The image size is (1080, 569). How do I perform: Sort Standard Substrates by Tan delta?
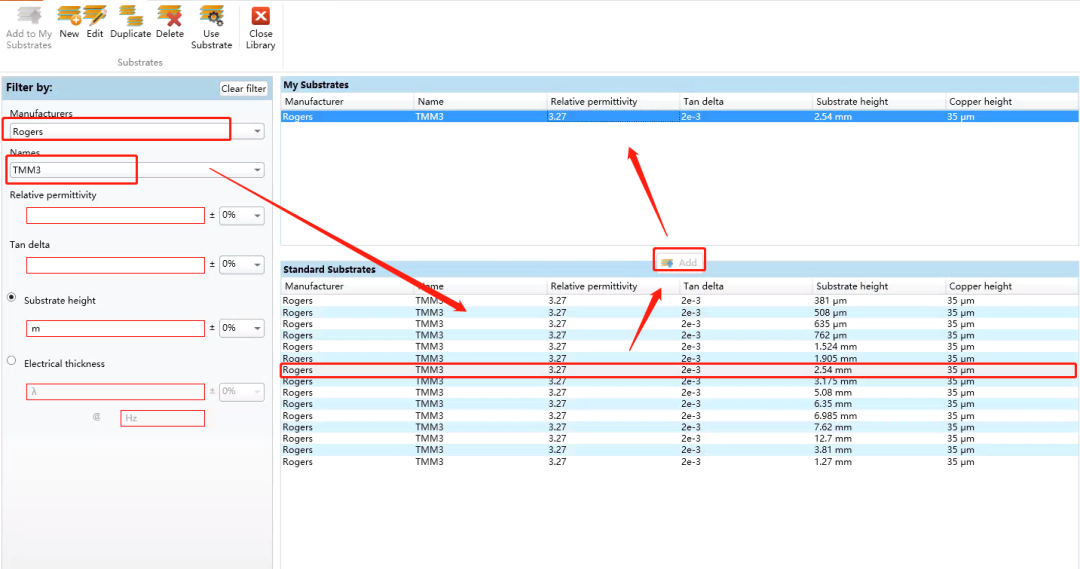(x=746, y=286)
